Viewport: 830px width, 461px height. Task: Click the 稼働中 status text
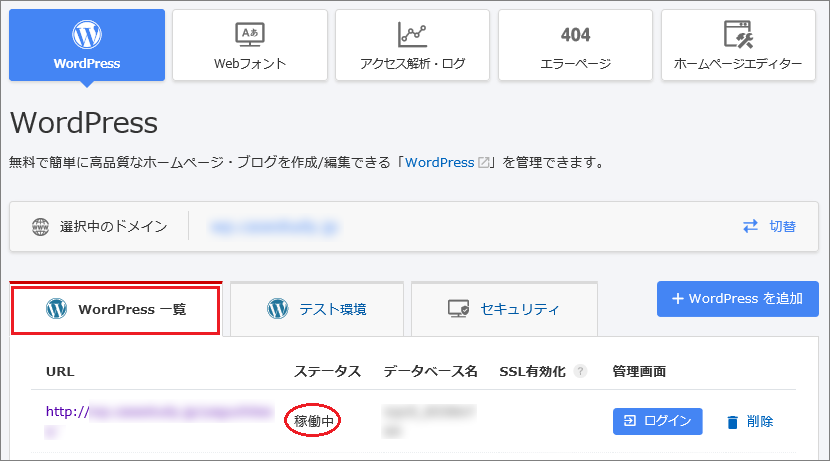point(313,421)
